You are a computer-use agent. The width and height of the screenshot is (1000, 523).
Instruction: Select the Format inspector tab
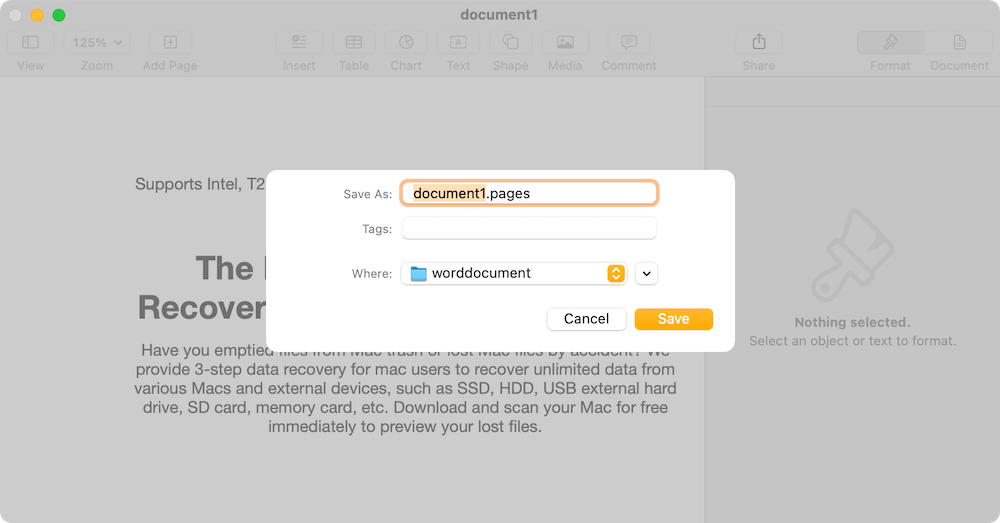coord(890,43)
